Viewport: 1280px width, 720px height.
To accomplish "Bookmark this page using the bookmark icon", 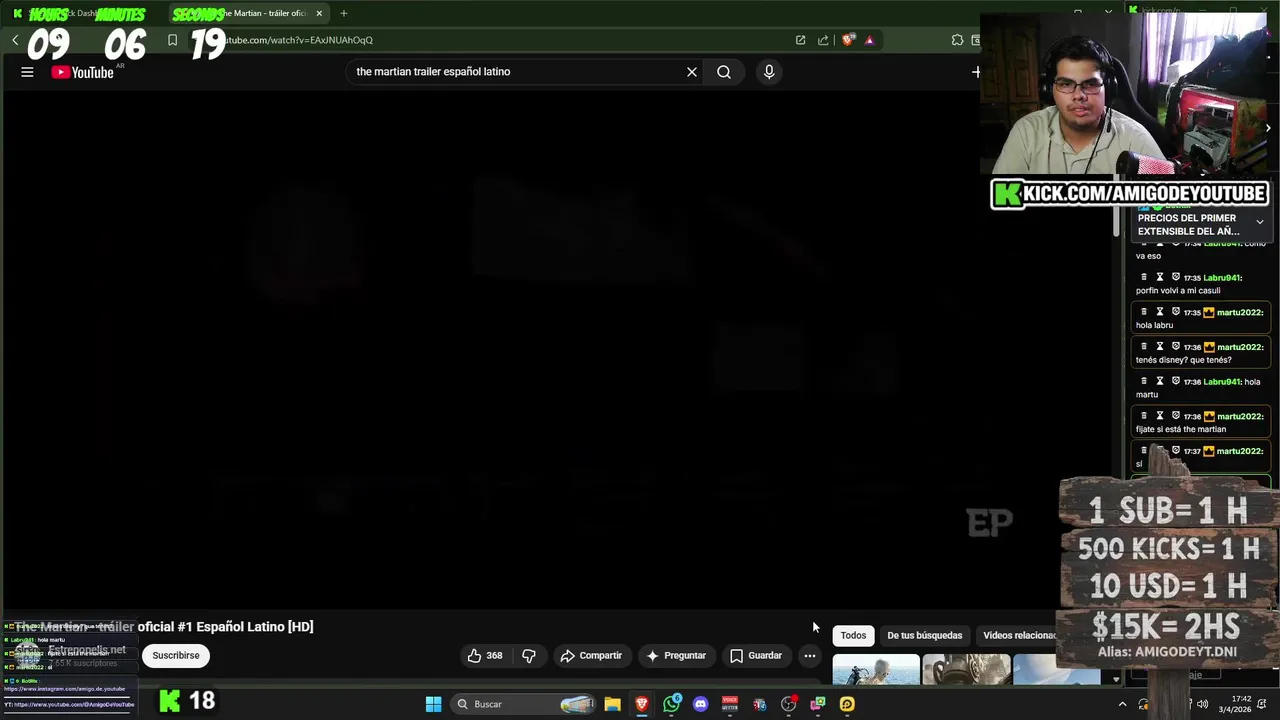I will (172, 40).
